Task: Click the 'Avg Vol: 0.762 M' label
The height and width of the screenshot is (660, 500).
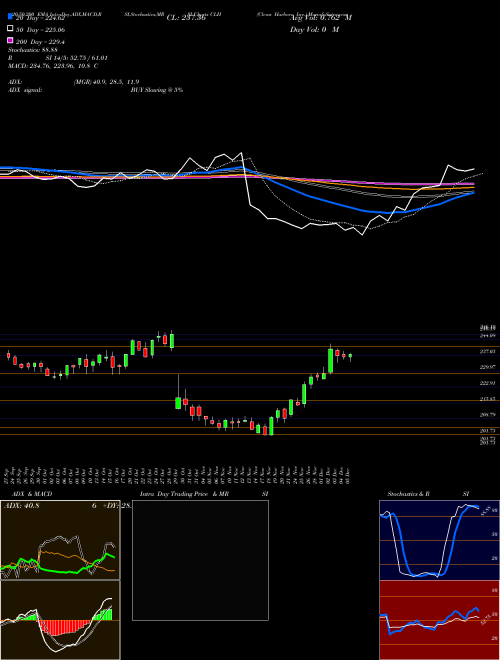Action: [321, 18]
